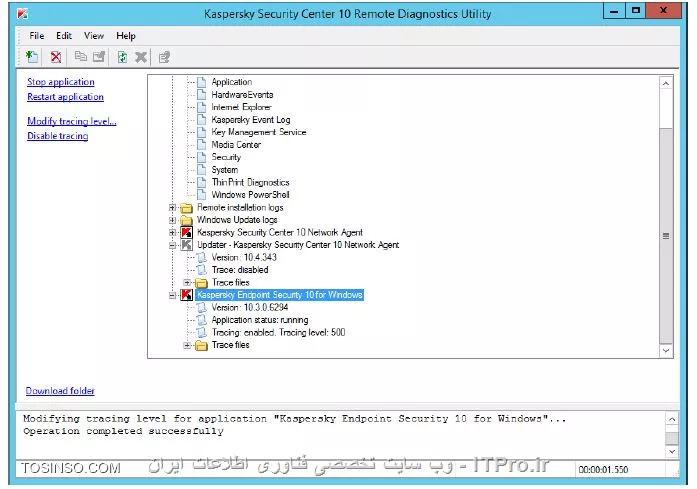Select the Internet Explorer log entry
This screenshot has width=697, height=489.
241,107
